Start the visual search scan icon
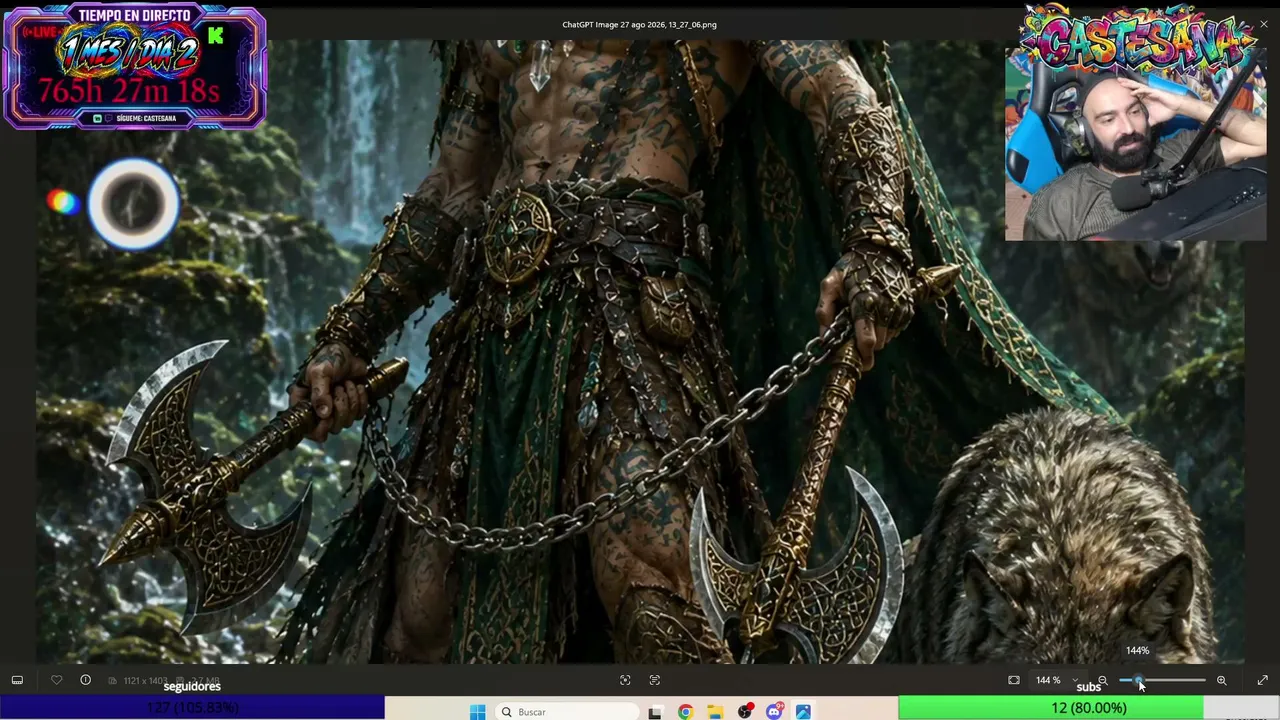Screen dimensions: 1280x720 (625, 680)
